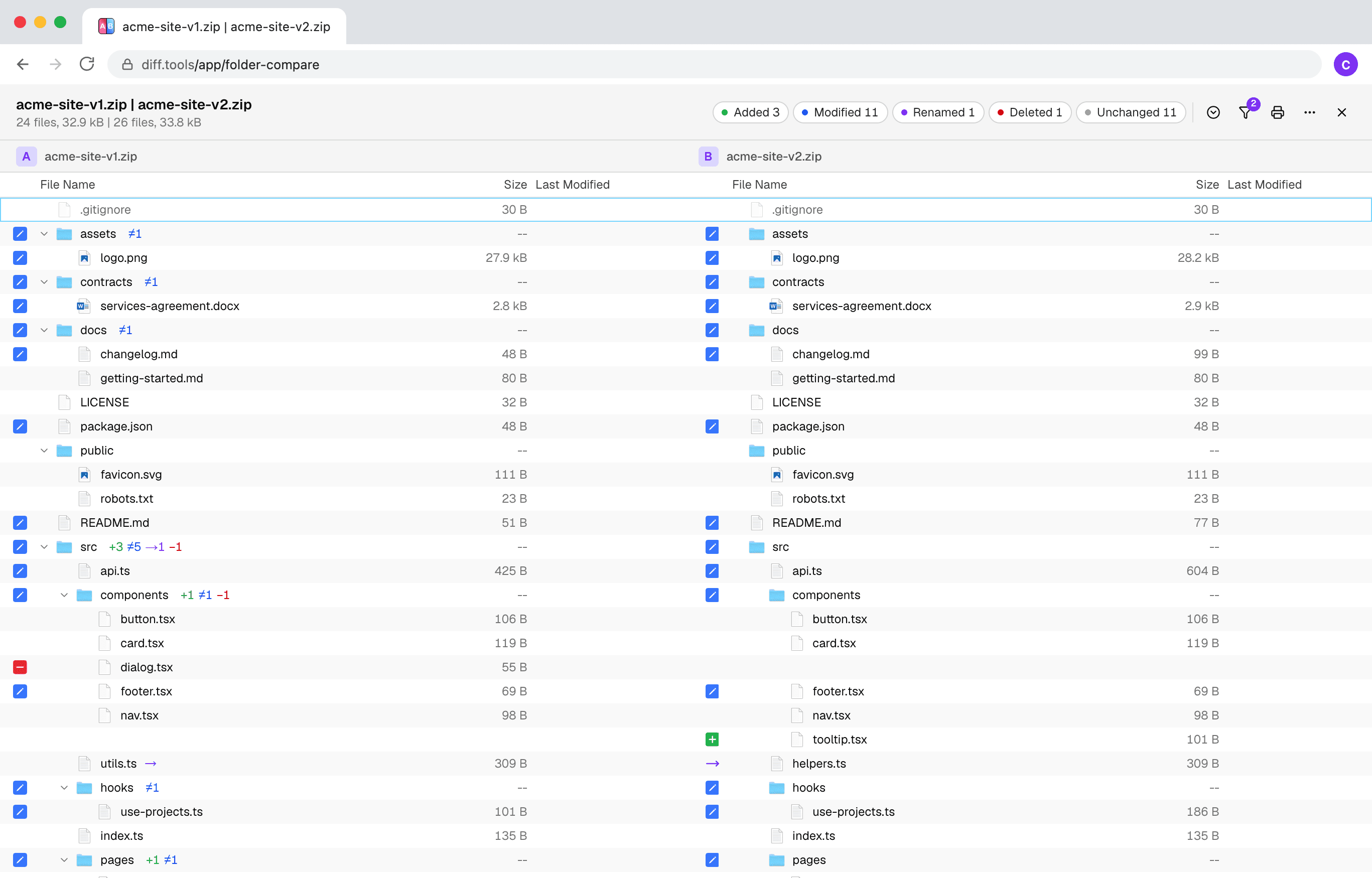Viewport: 1372px width, 878px height.
Task: Click the green added marker for tooltip.tsx
Action: coord(712,740)
